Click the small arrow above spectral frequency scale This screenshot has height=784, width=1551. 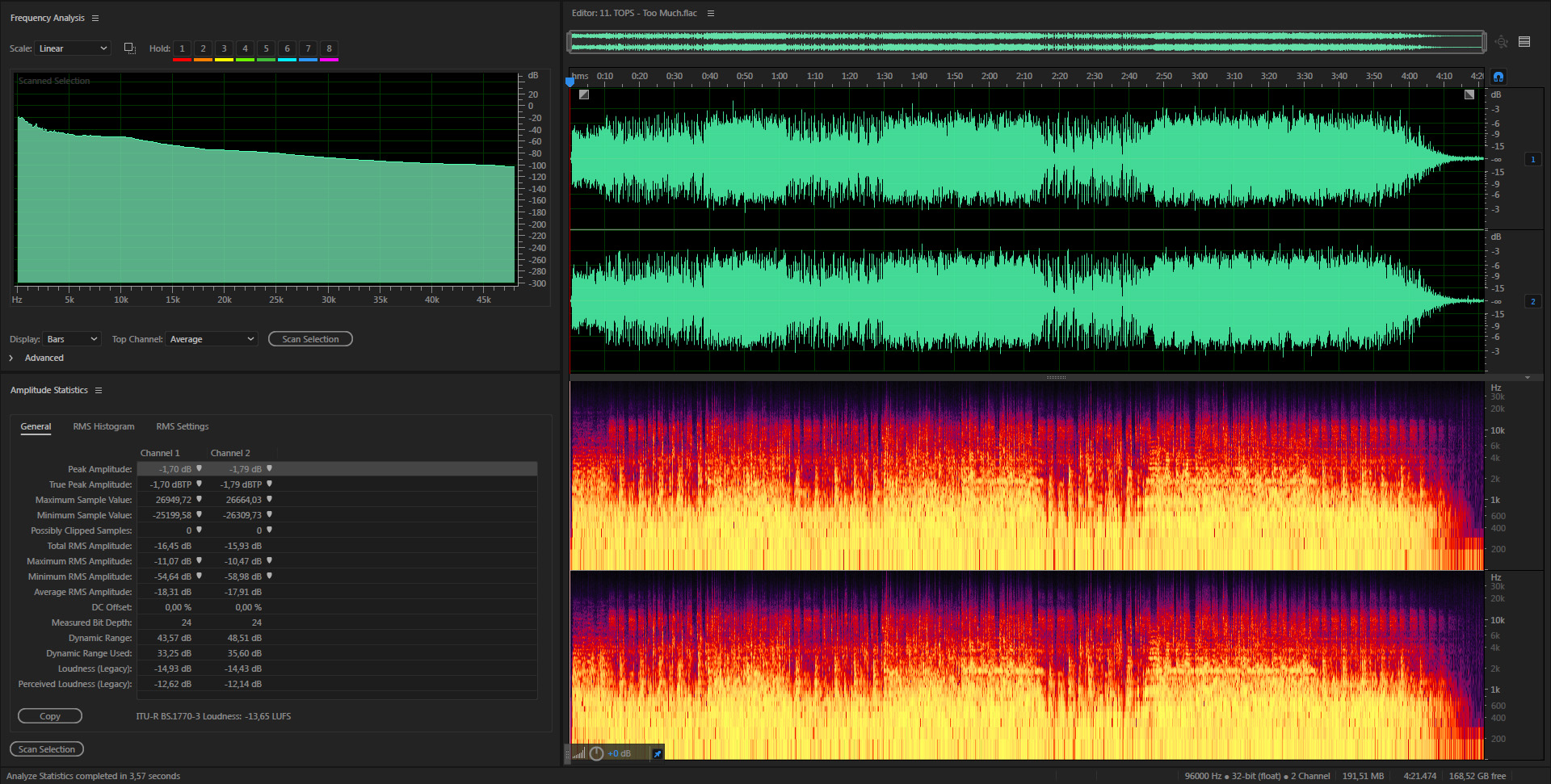pos(1528,377)
